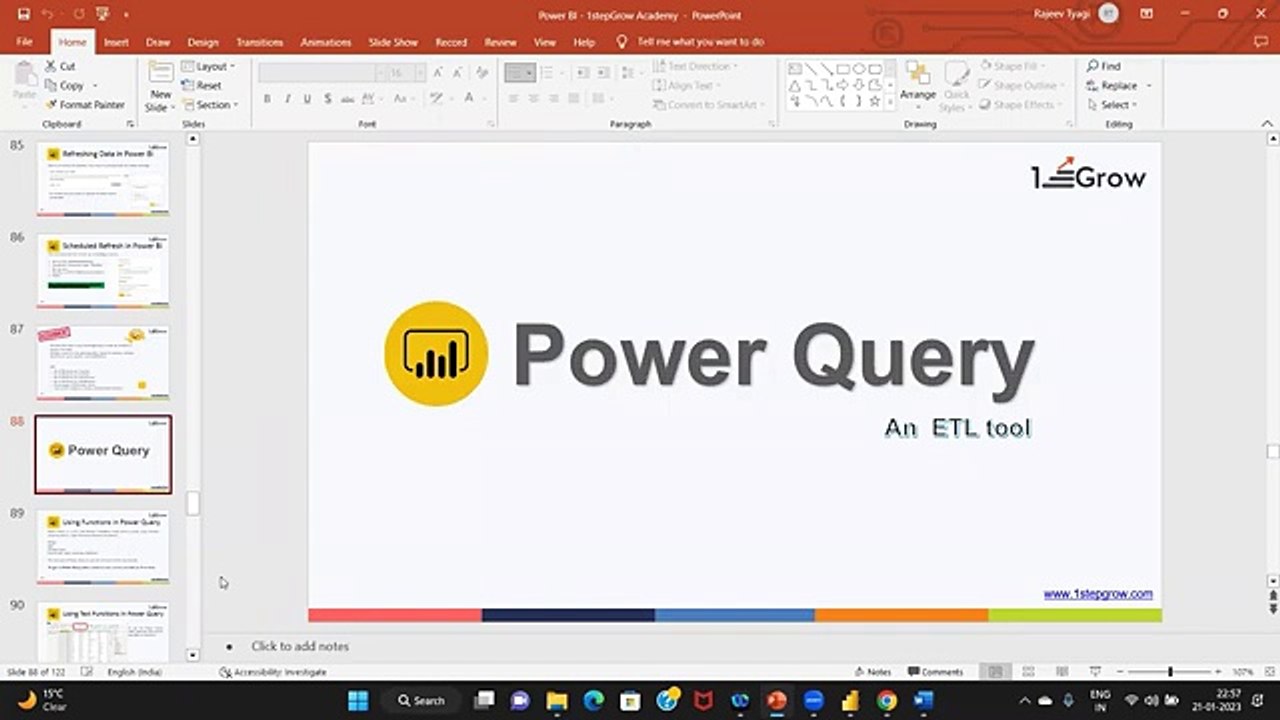Select the Format Painter tool
Image resolution: width=1280 pixels, height=720 pixels.
(x=84, y=105)
